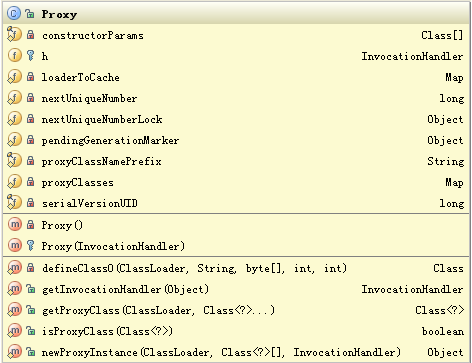Select the defineClass0 method signature
This screenshot has width=472, height=363.
coord(194,268)
